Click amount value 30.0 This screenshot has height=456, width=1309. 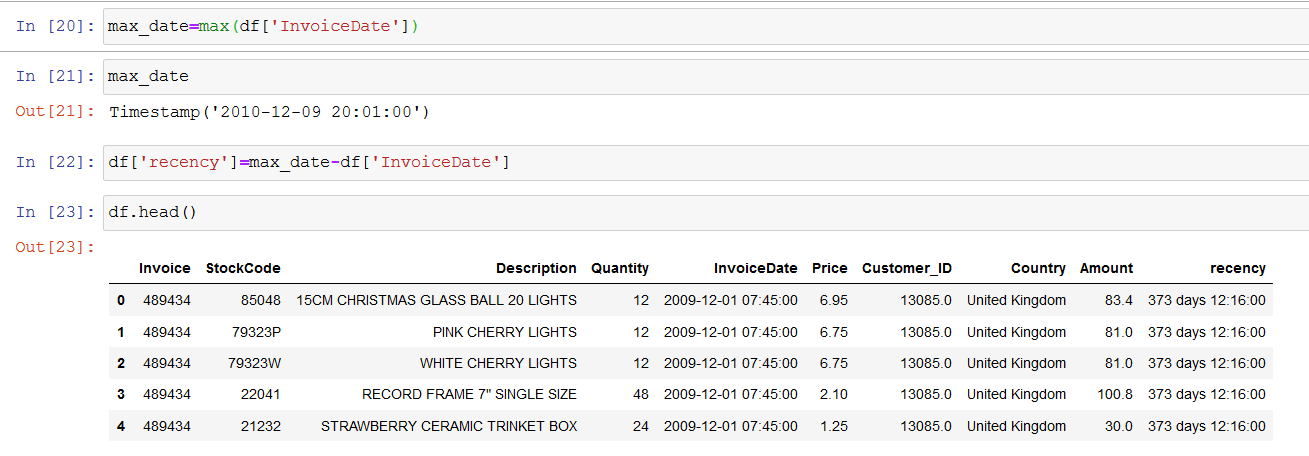(1119, 426)
